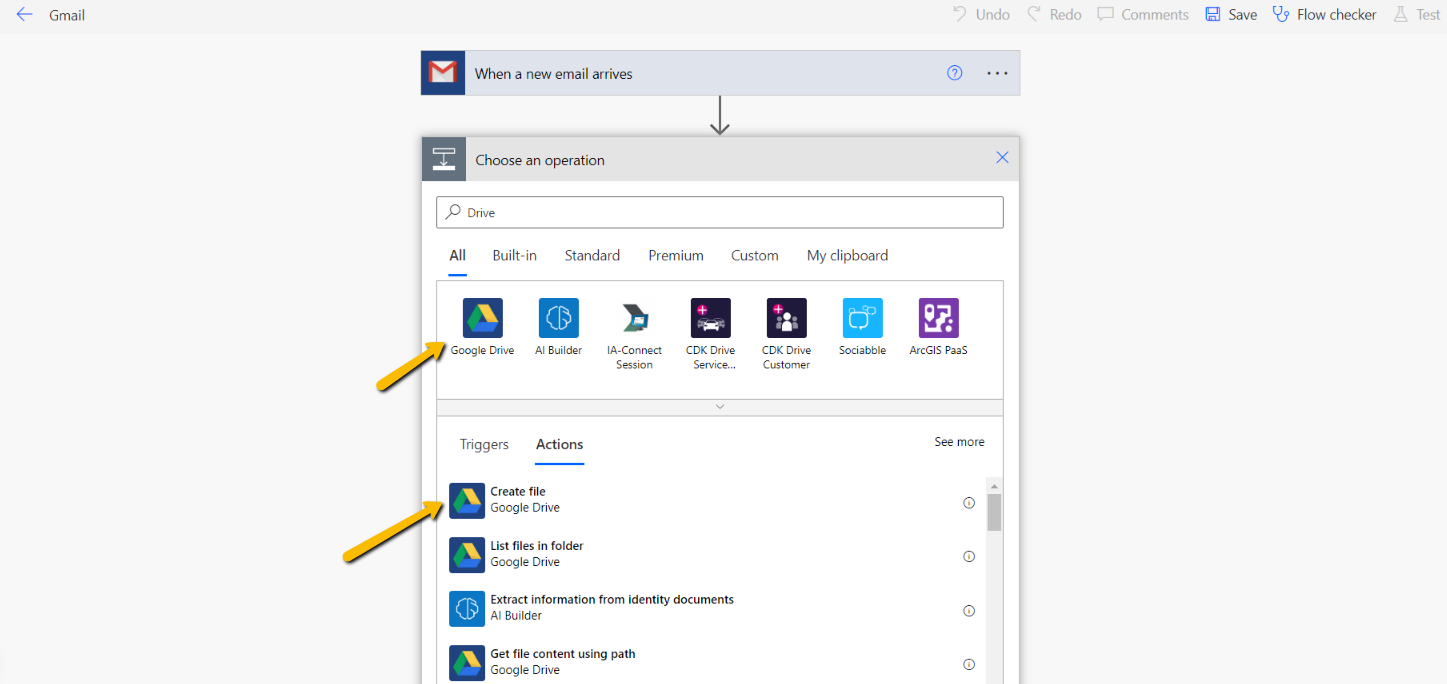Click the search magnifier icon
Viewport: 1447px width, 684px height.
(454, 212)
